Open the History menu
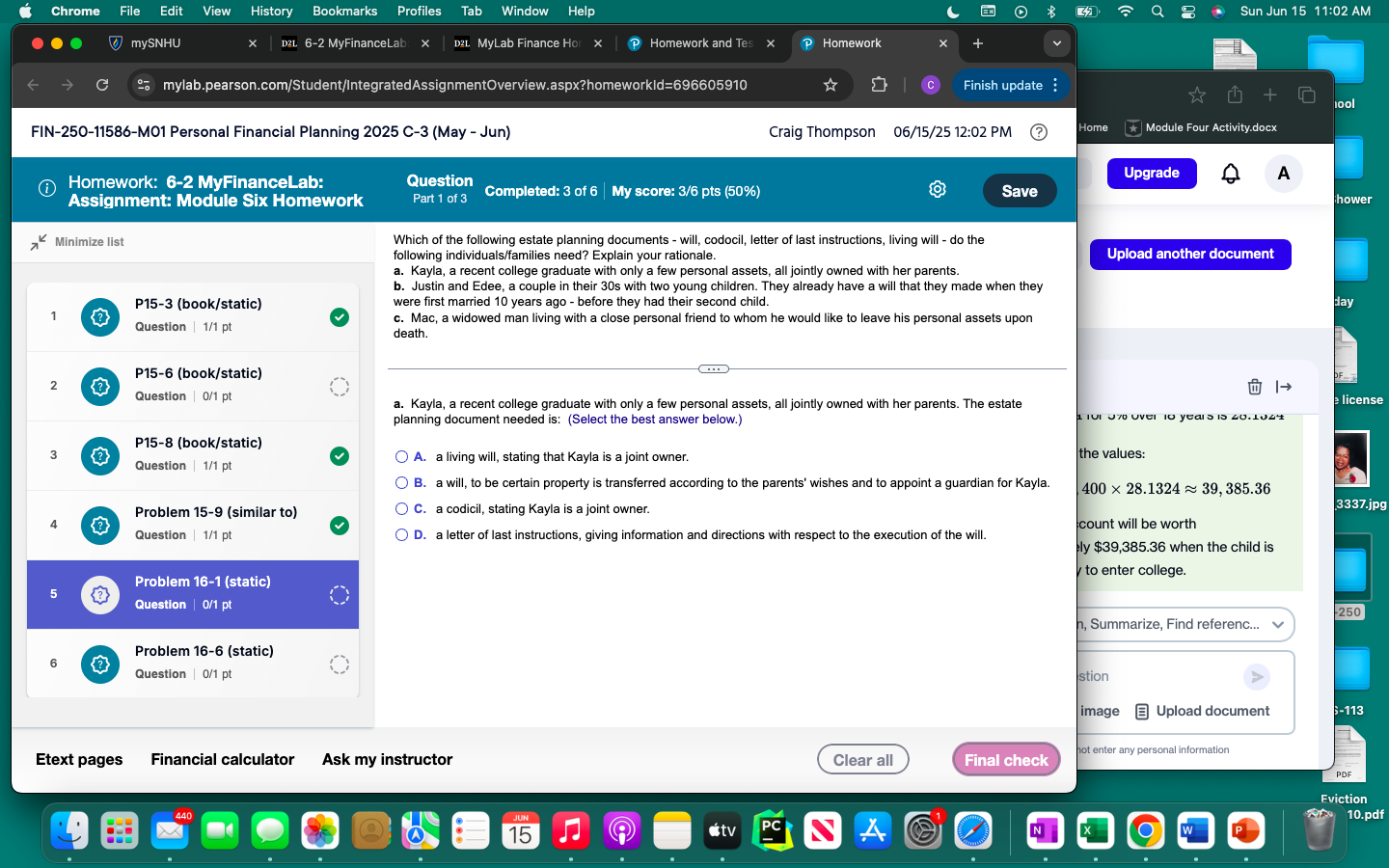This screenshot has width=1389, height=868. coord(271,11)
